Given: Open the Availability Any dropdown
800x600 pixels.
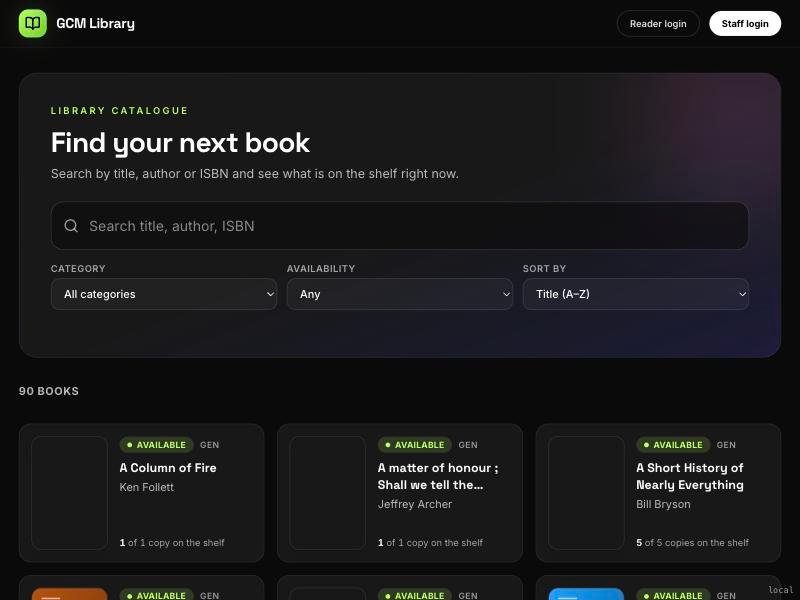Looking at the screenshot, I should point(399,294).
